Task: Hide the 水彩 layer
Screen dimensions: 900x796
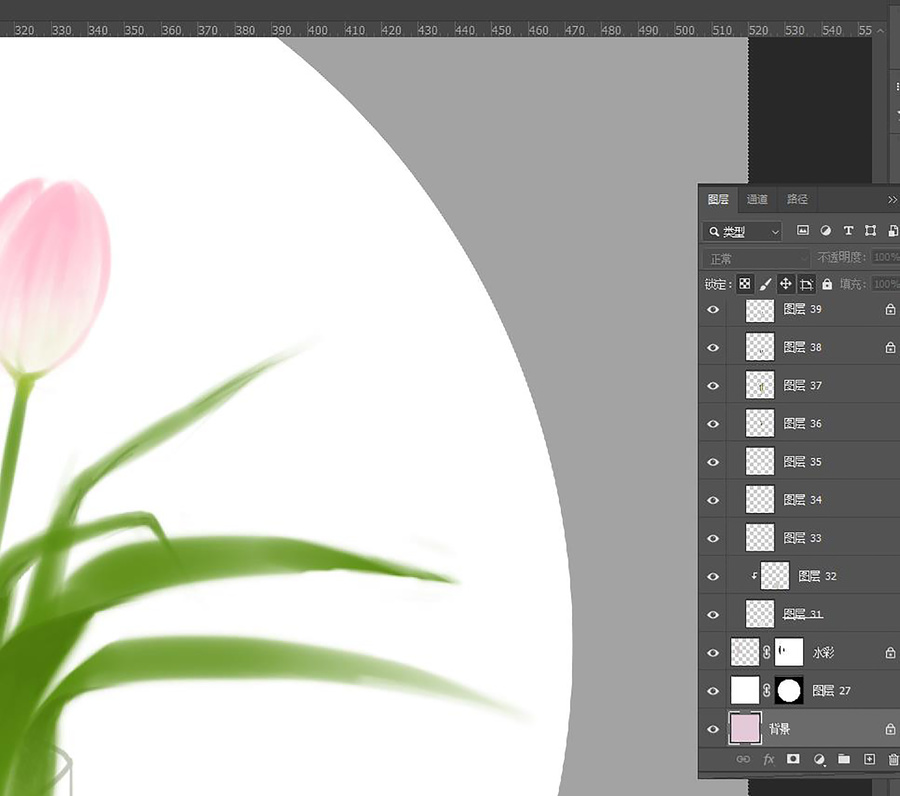Action: click(x=713, y=653)
